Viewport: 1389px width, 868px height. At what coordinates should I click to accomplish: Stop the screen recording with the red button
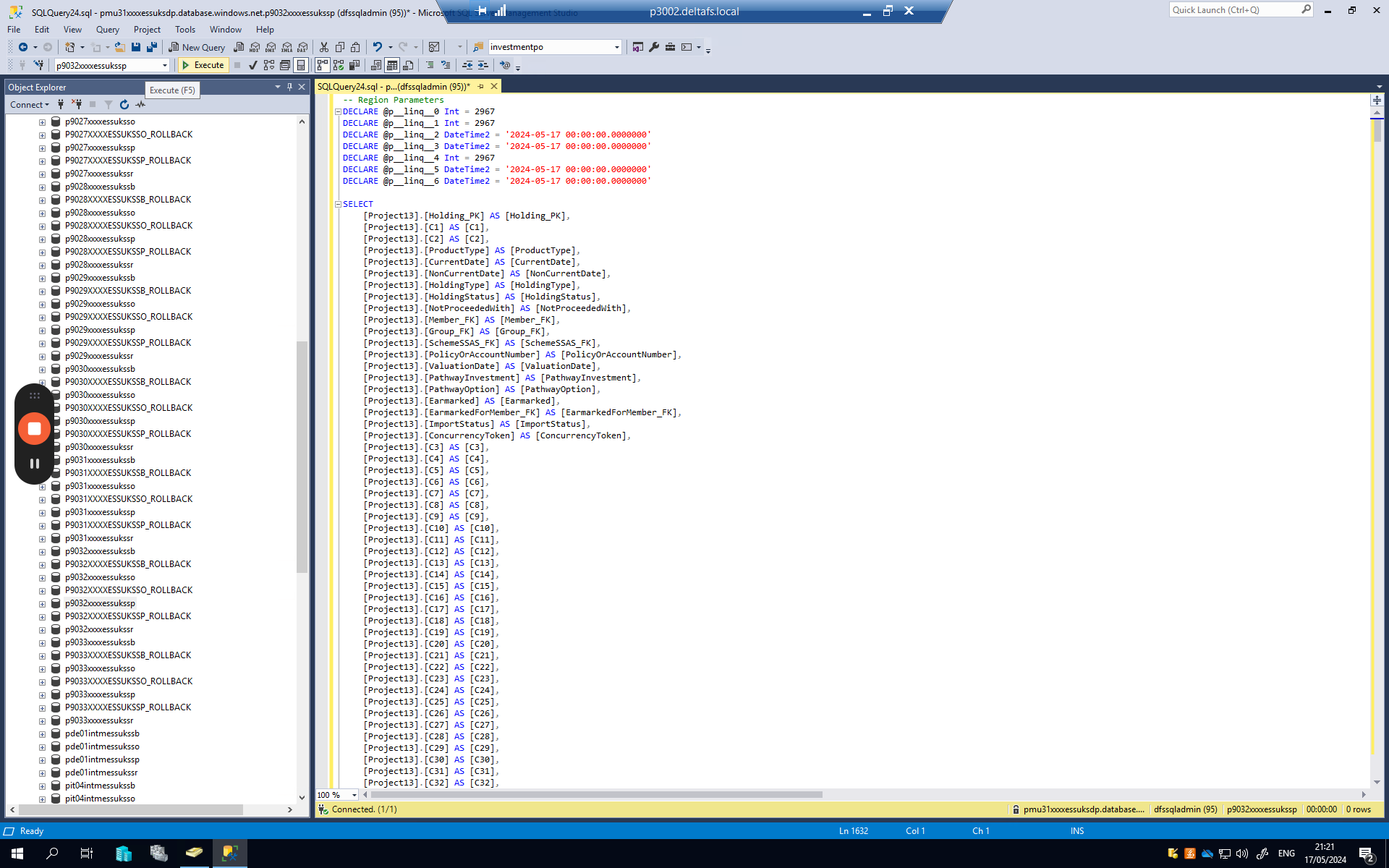34,428
